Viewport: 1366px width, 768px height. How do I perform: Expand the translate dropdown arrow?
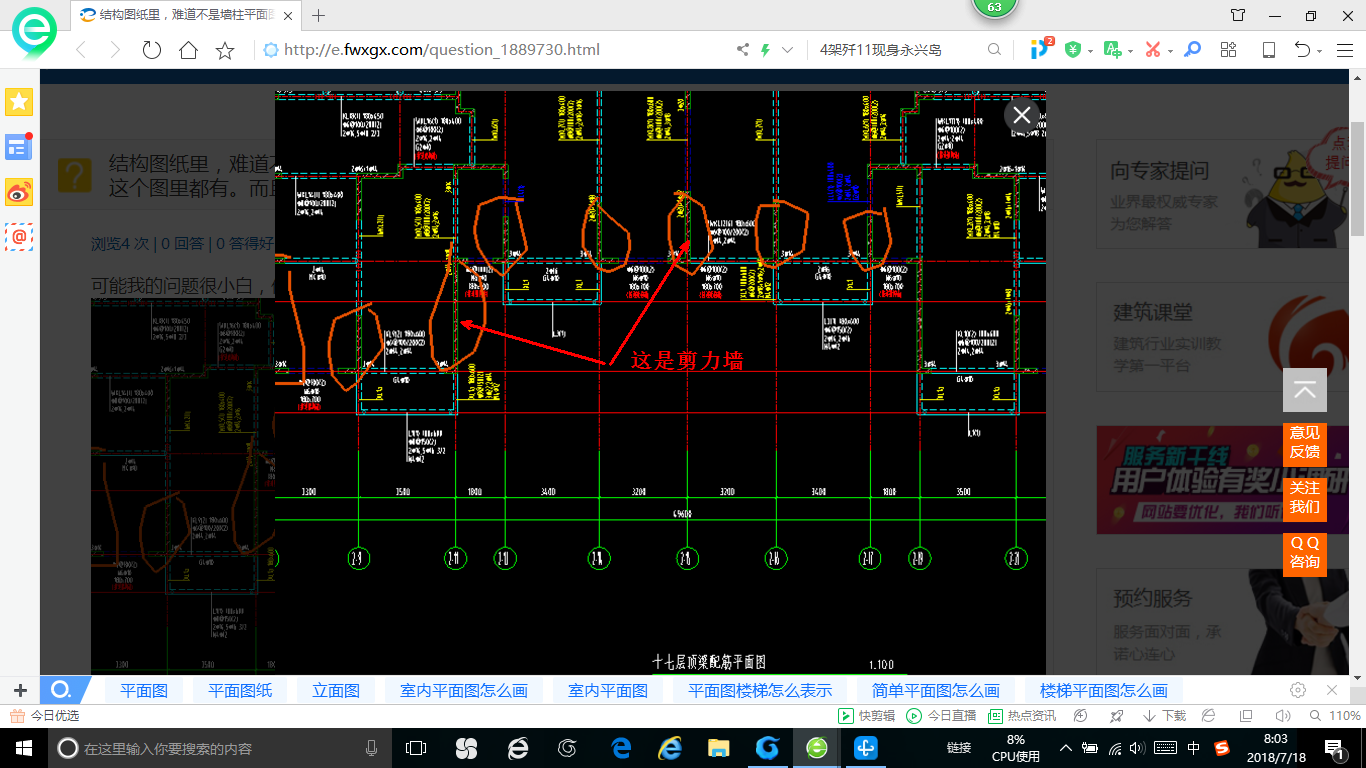coord(1130,51)
